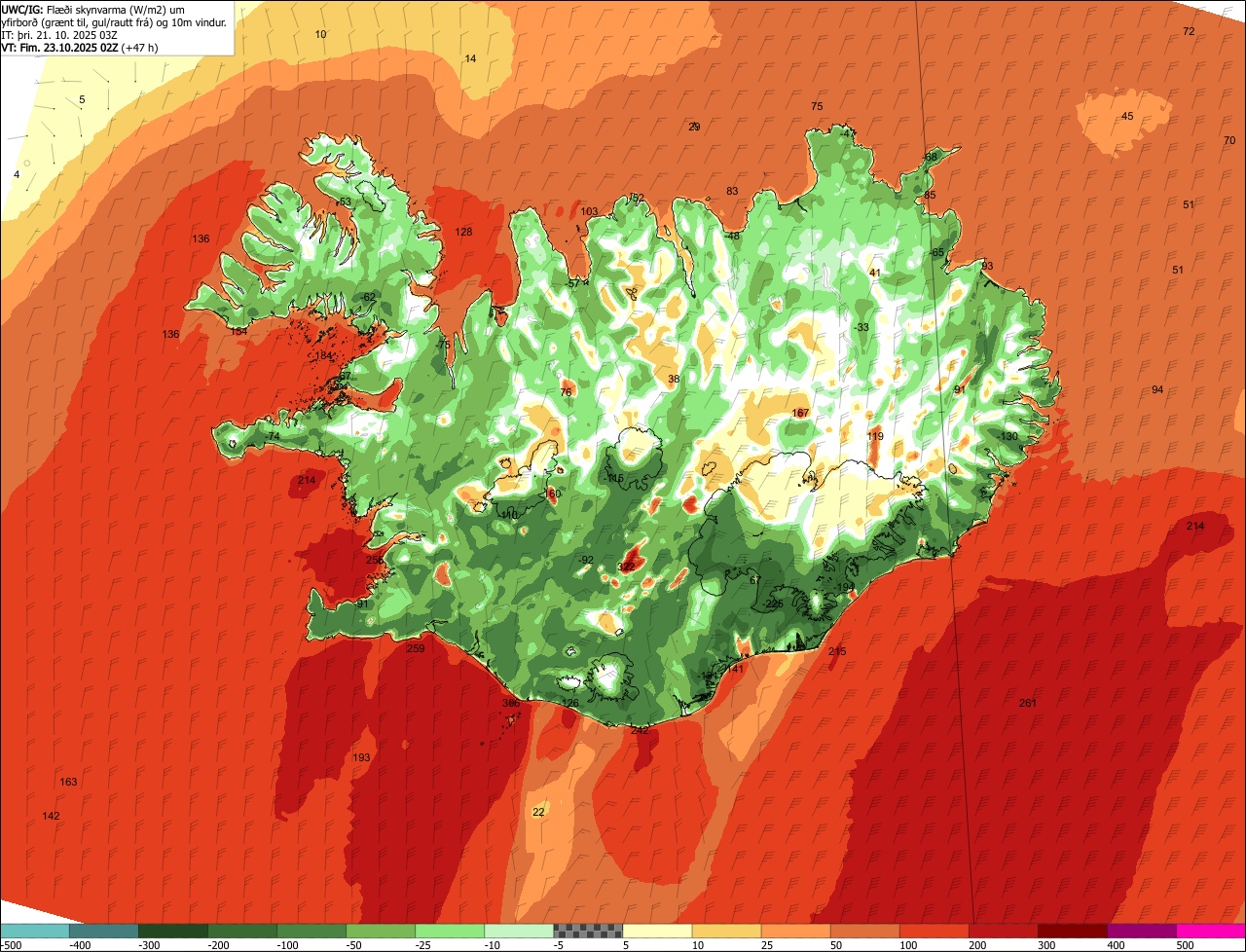Click the legend label -500
Viewport: 1246px width, 952px height.
point(11,945)
